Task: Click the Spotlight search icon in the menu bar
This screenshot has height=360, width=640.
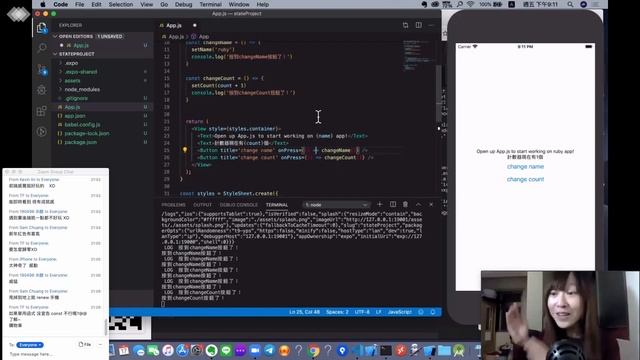Action: (570, 4)
